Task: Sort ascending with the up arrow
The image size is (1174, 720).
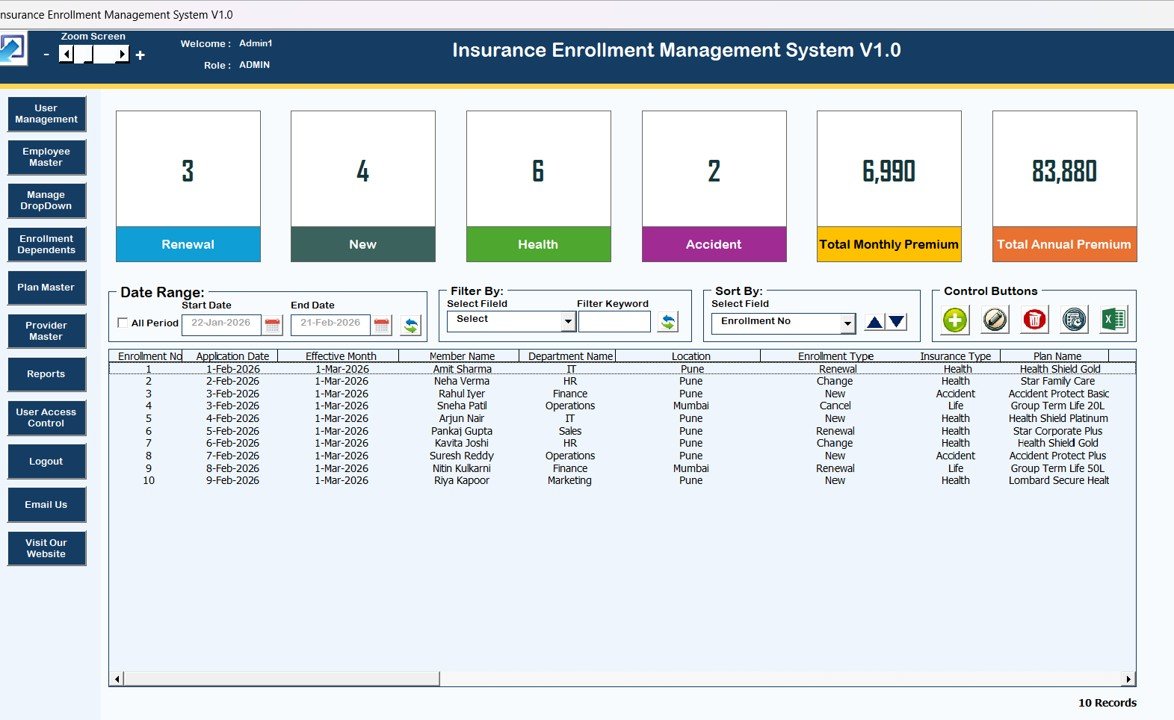Action: point(875,322)
